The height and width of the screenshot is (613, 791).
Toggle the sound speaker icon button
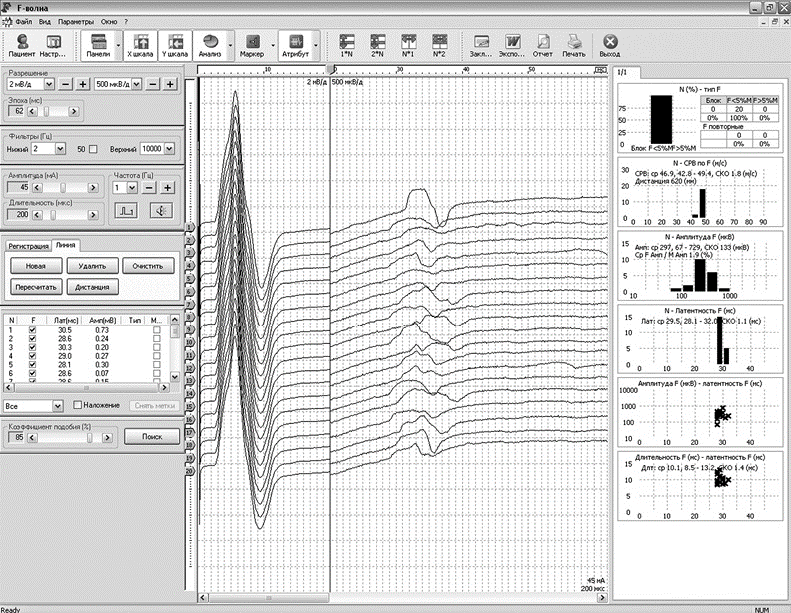pos(161,210)
